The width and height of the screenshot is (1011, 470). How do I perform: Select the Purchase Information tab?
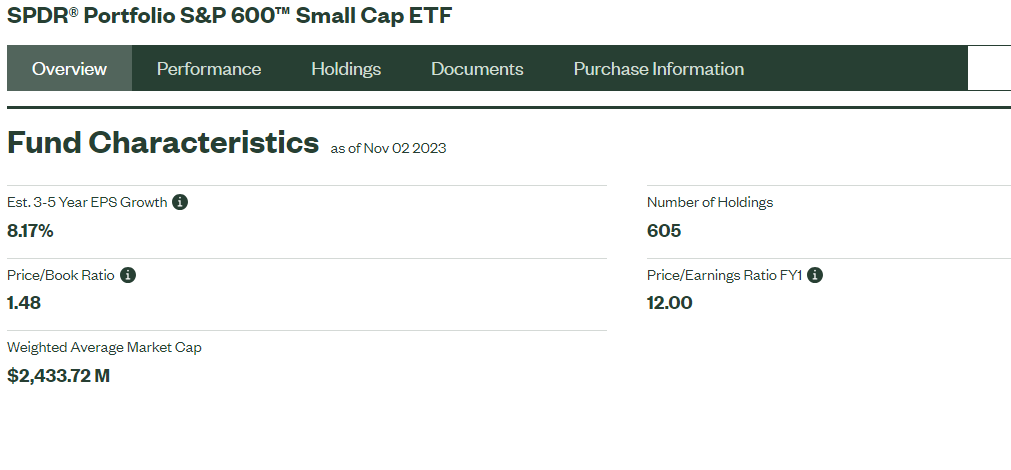pyautogui.click(x=659, y=68)
